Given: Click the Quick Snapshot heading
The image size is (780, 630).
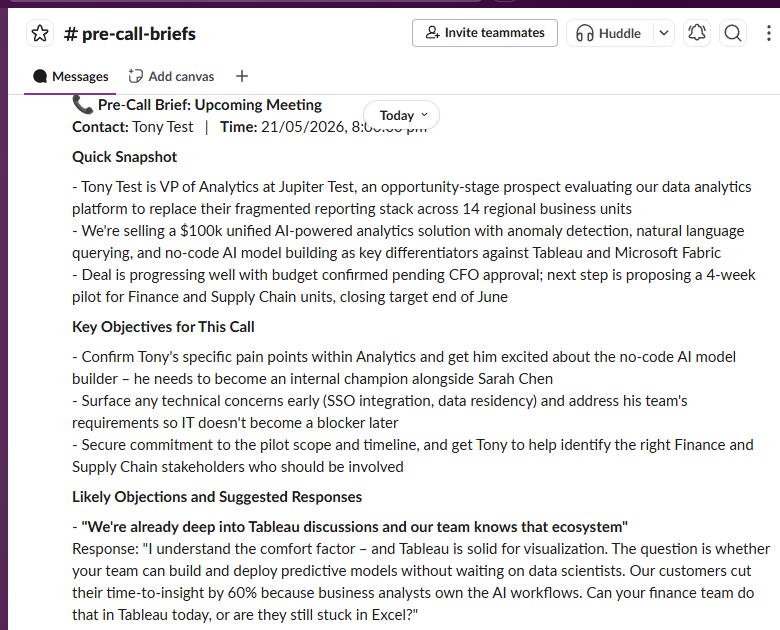Looking at the screenshot, I should point(124,157).
